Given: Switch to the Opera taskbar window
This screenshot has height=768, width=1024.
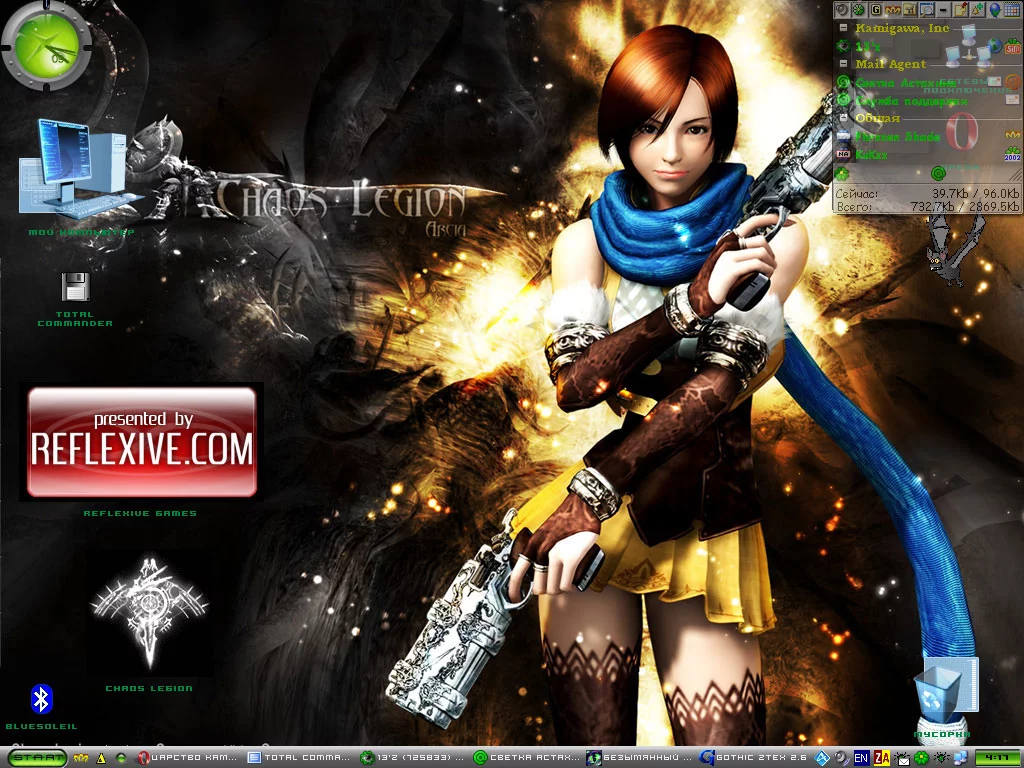Looking at the screenshot, I should point(187,758).
